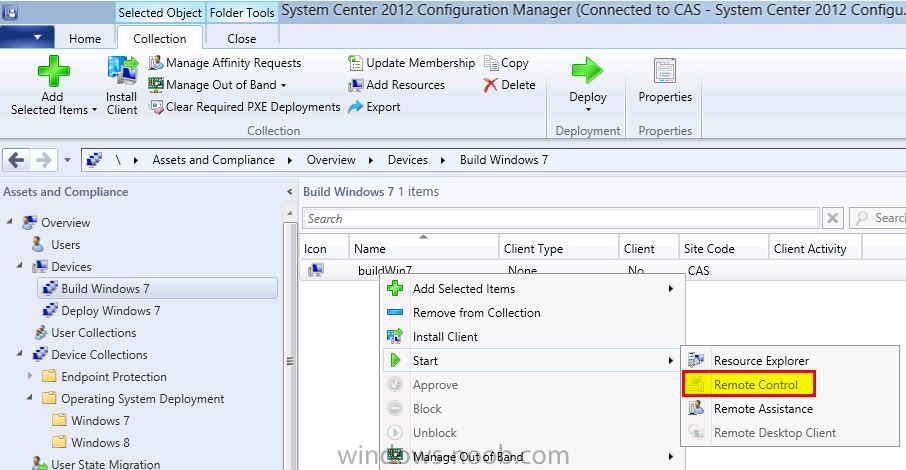Click the Remote Assistance icon
The image size is (906, 470).
696,408
